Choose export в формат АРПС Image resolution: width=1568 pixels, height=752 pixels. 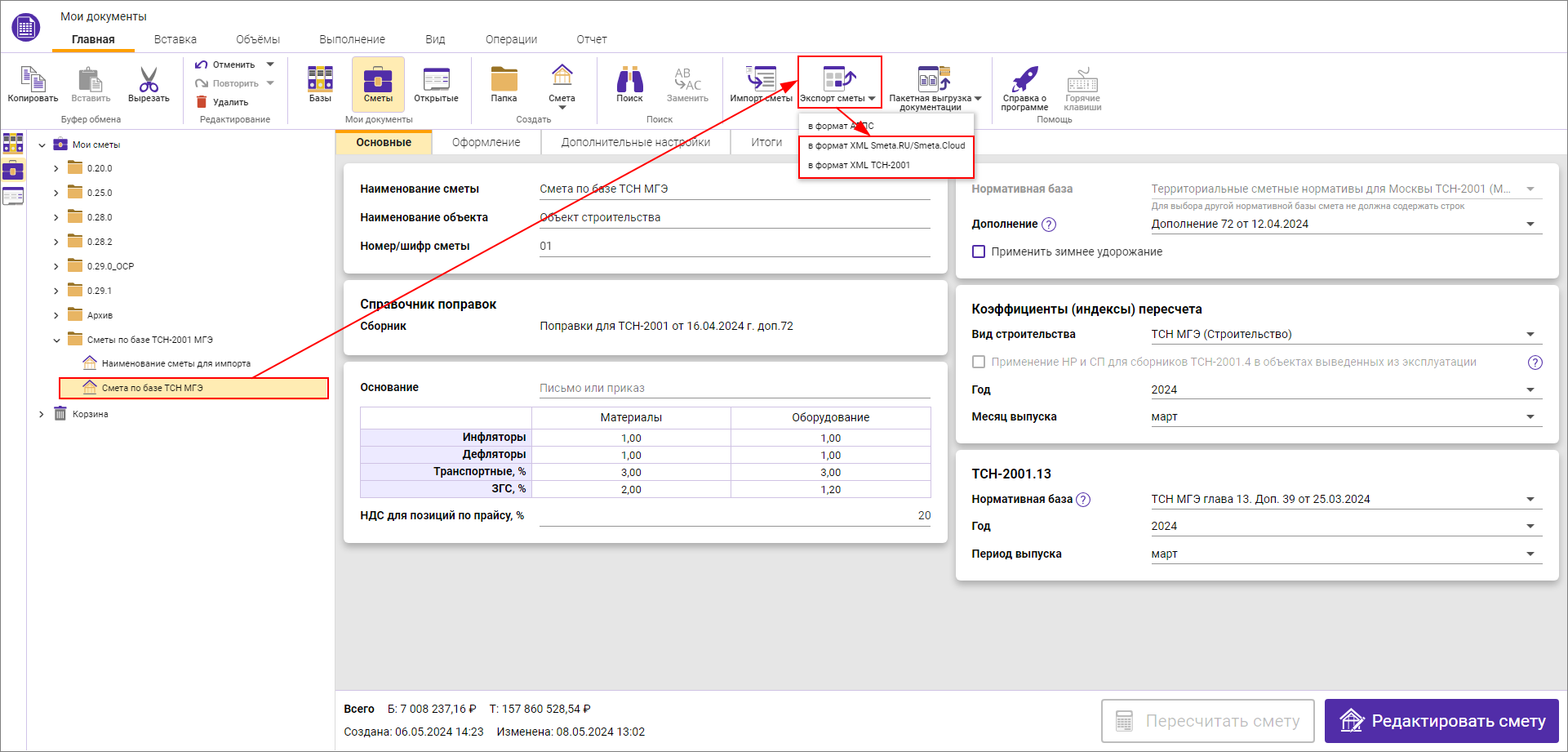click(886, 126)
